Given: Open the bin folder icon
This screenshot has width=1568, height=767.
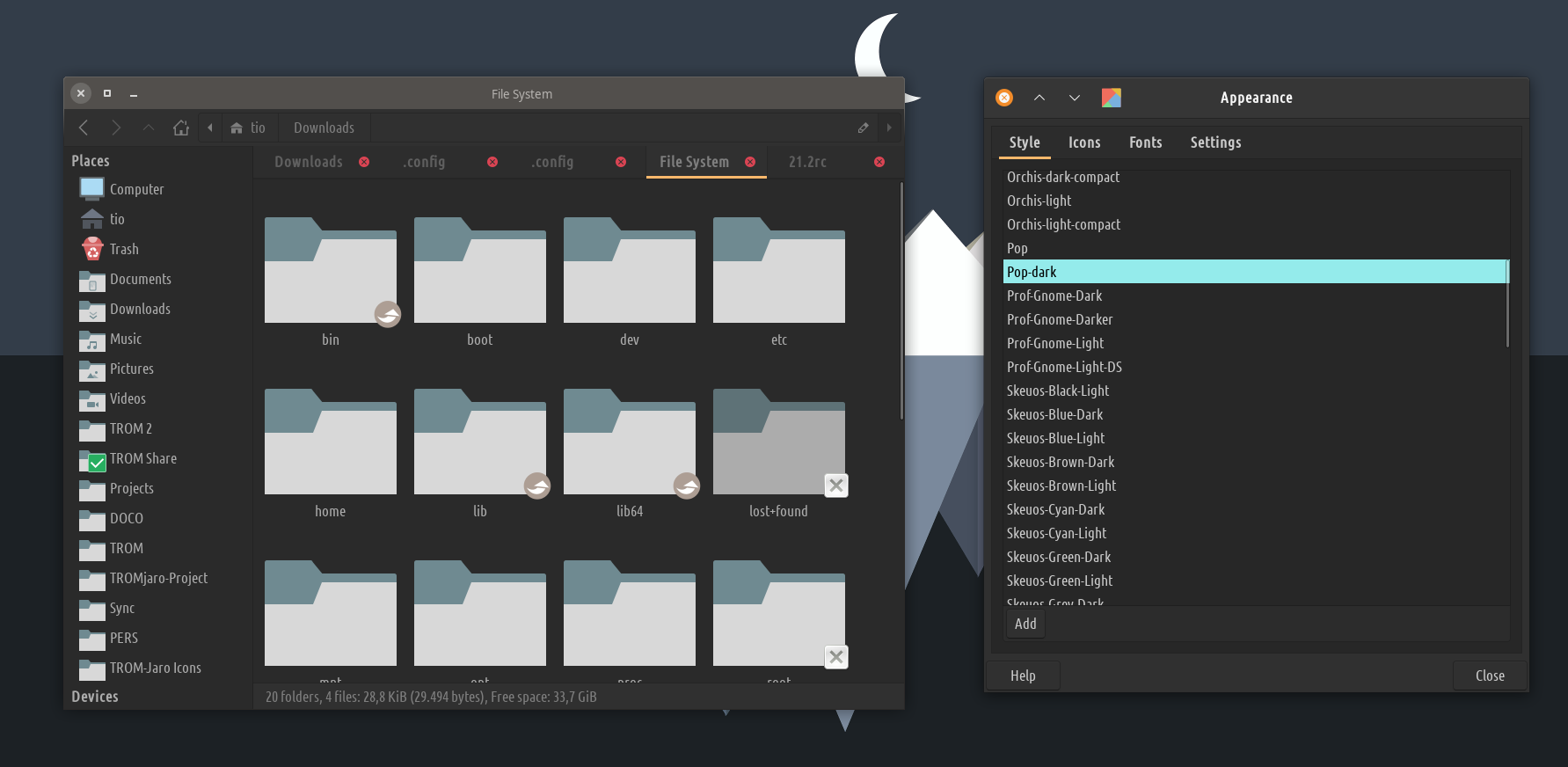Looking at the screenshot, I should point(330,273).
